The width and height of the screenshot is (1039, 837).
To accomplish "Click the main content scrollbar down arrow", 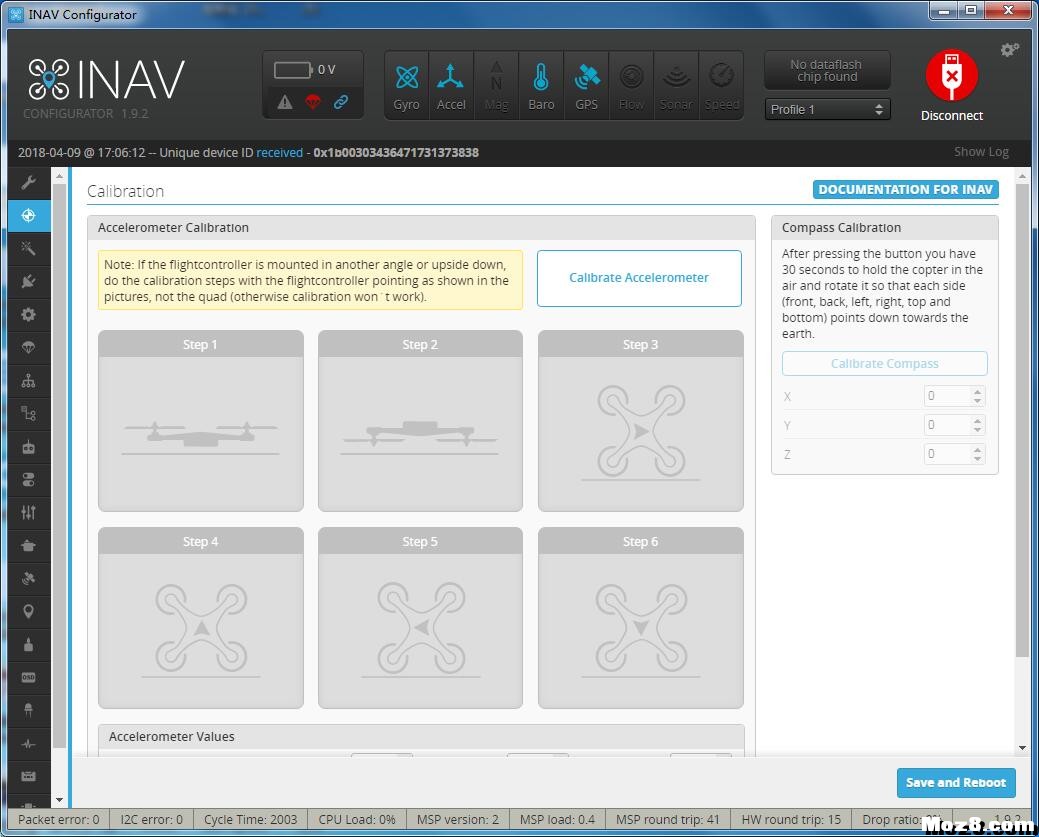I will pos(1022,748).
